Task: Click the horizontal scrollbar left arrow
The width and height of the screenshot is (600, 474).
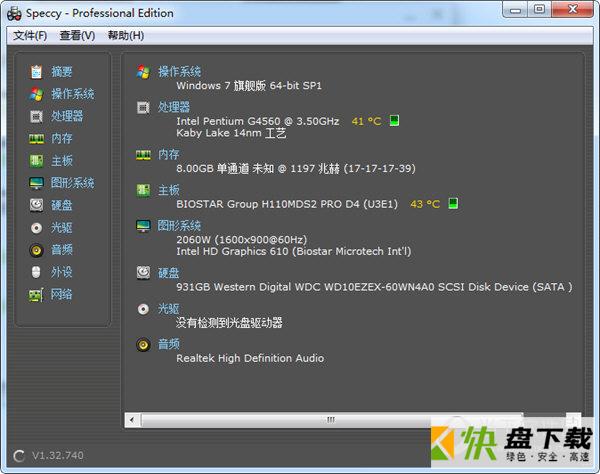Action: (x=132, y=420)
